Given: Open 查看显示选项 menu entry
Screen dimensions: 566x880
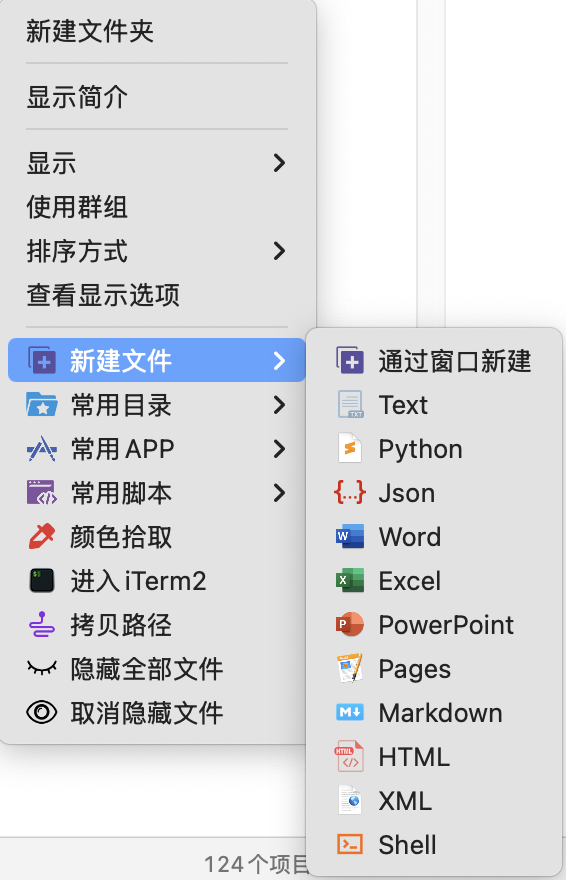Looking at the screenshot, I should click(103, 295).
